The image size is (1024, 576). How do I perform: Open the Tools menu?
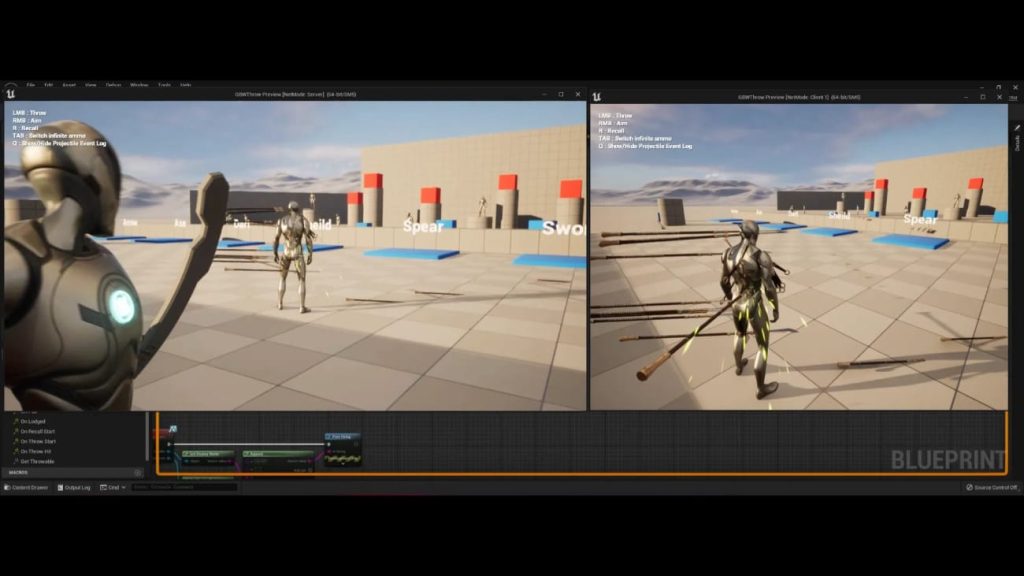pyautogui.click(x=164, y=85)
